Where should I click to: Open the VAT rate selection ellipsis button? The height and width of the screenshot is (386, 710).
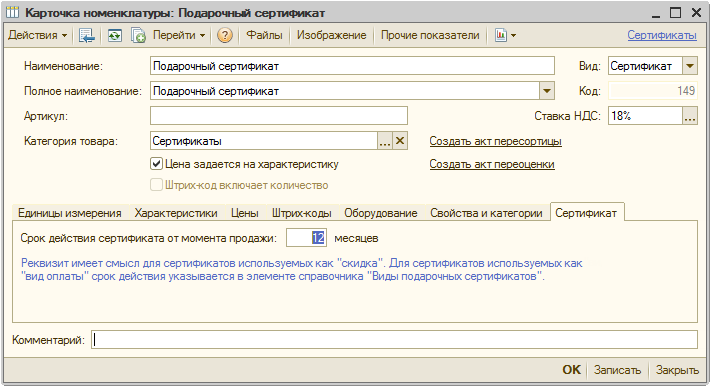[690, 116]
